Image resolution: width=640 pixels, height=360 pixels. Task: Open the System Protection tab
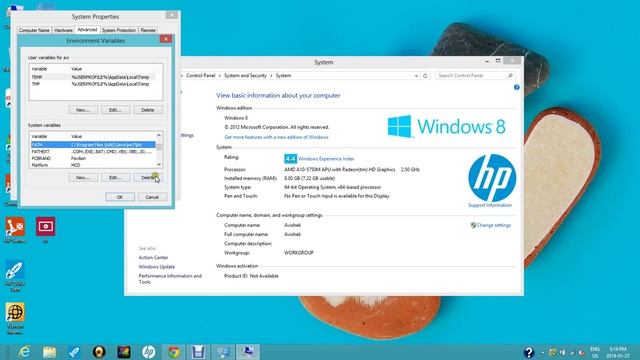coord(119,30)
